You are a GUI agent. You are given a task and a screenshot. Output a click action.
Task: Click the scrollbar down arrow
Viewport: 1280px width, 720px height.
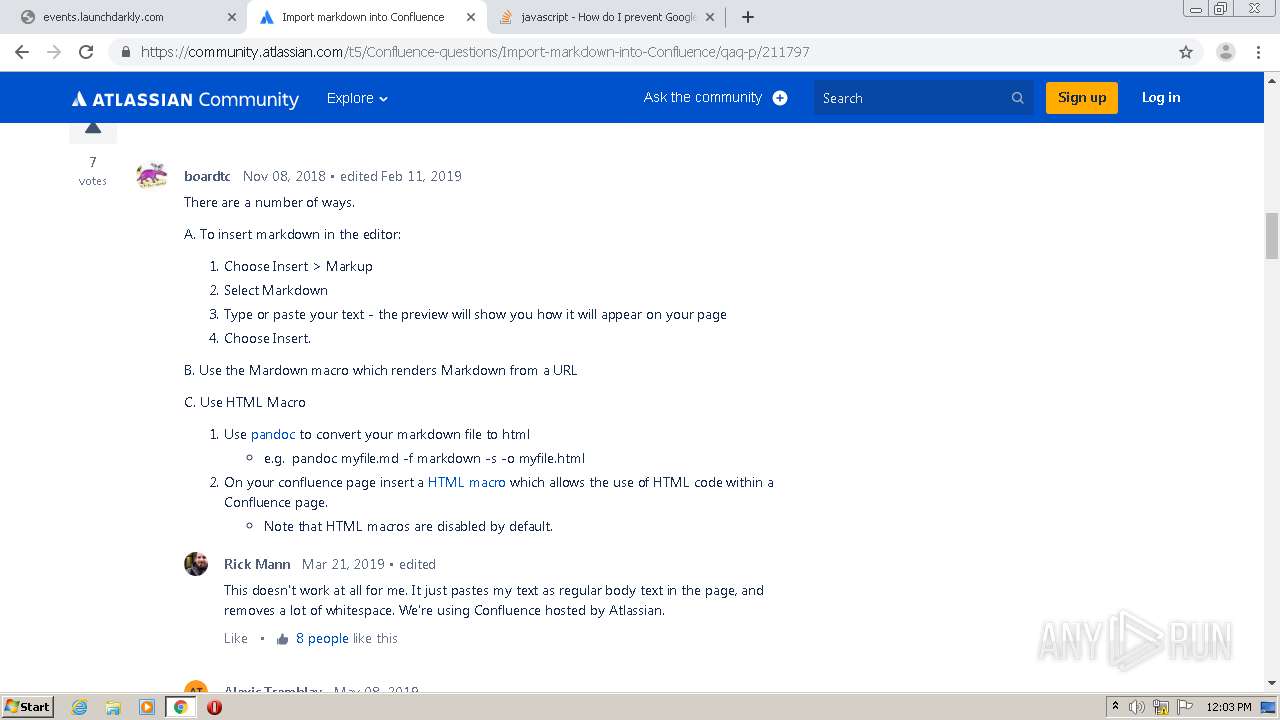(x=1272, y=683)
